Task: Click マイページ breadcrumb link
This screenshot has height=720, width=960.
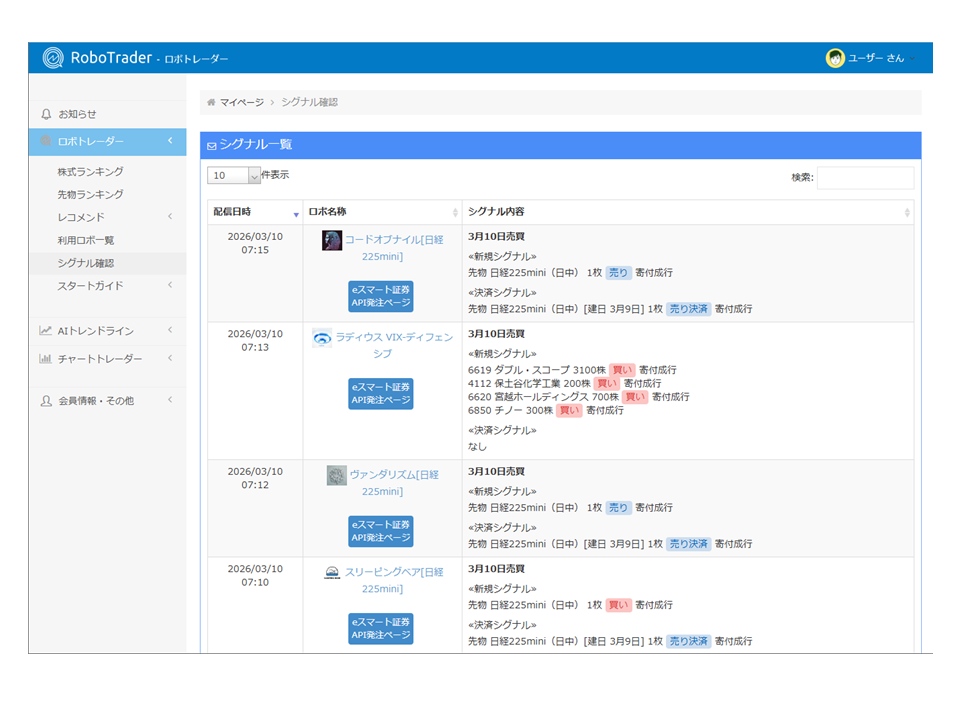Action: pos(242,102)
